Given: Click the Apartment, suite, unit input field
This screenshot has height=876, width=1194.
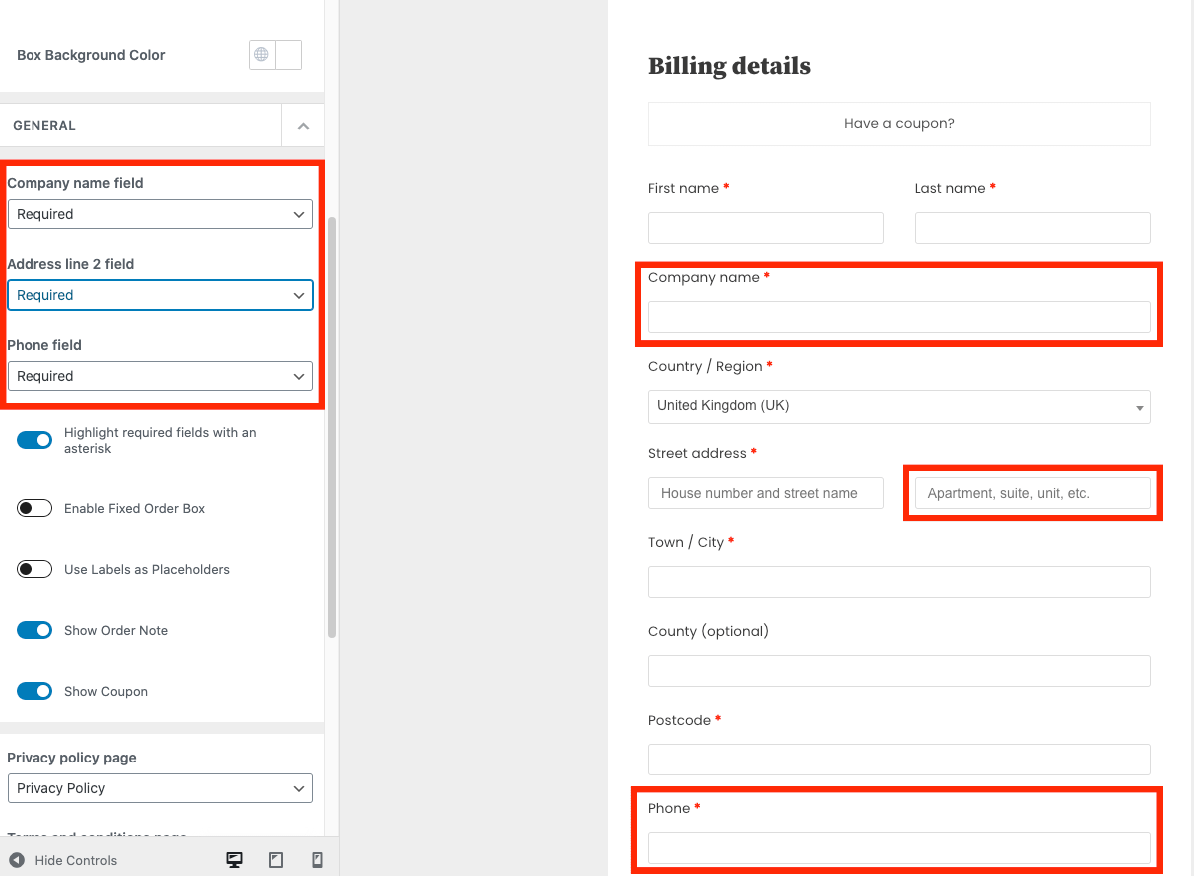Looking at the screenshot, I should click(x=1032, y=493).
